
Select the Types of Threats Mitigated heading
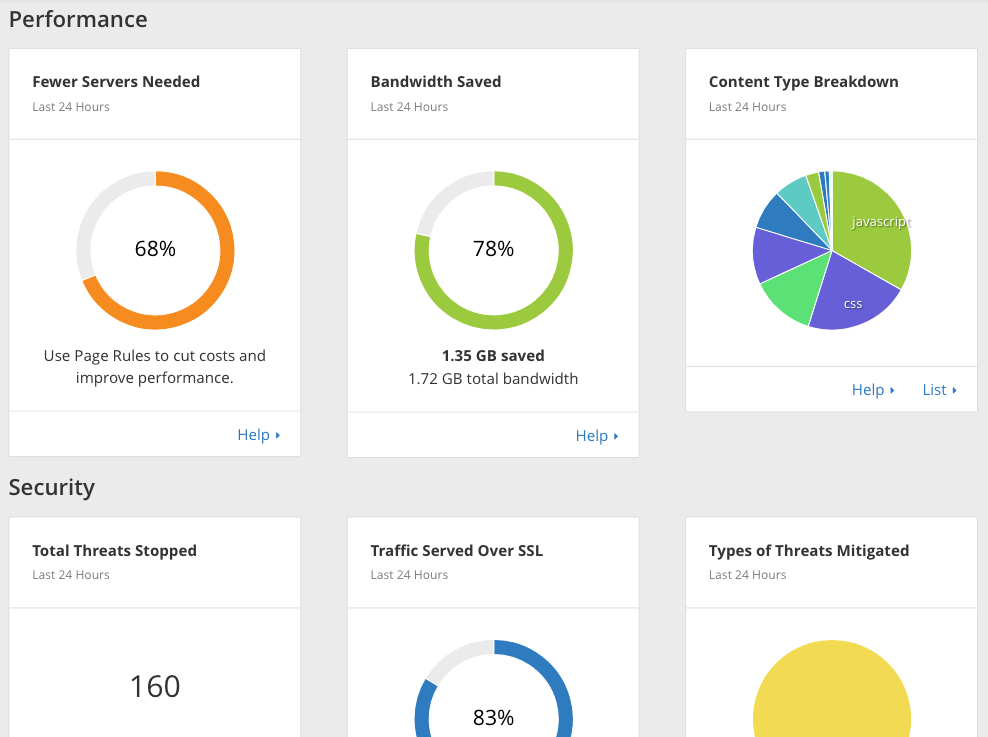click(809, 551)
